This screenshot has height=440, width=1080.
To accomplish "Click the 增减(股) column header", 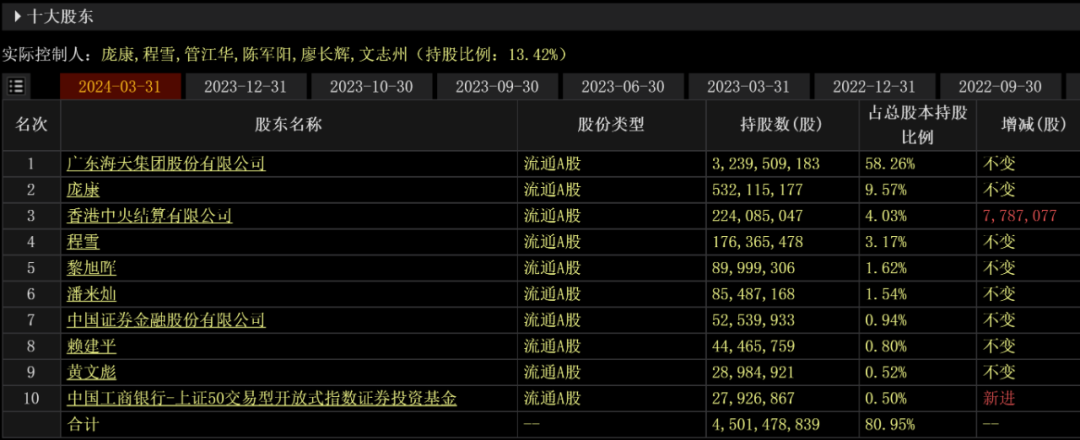I will pos(1028,125).
